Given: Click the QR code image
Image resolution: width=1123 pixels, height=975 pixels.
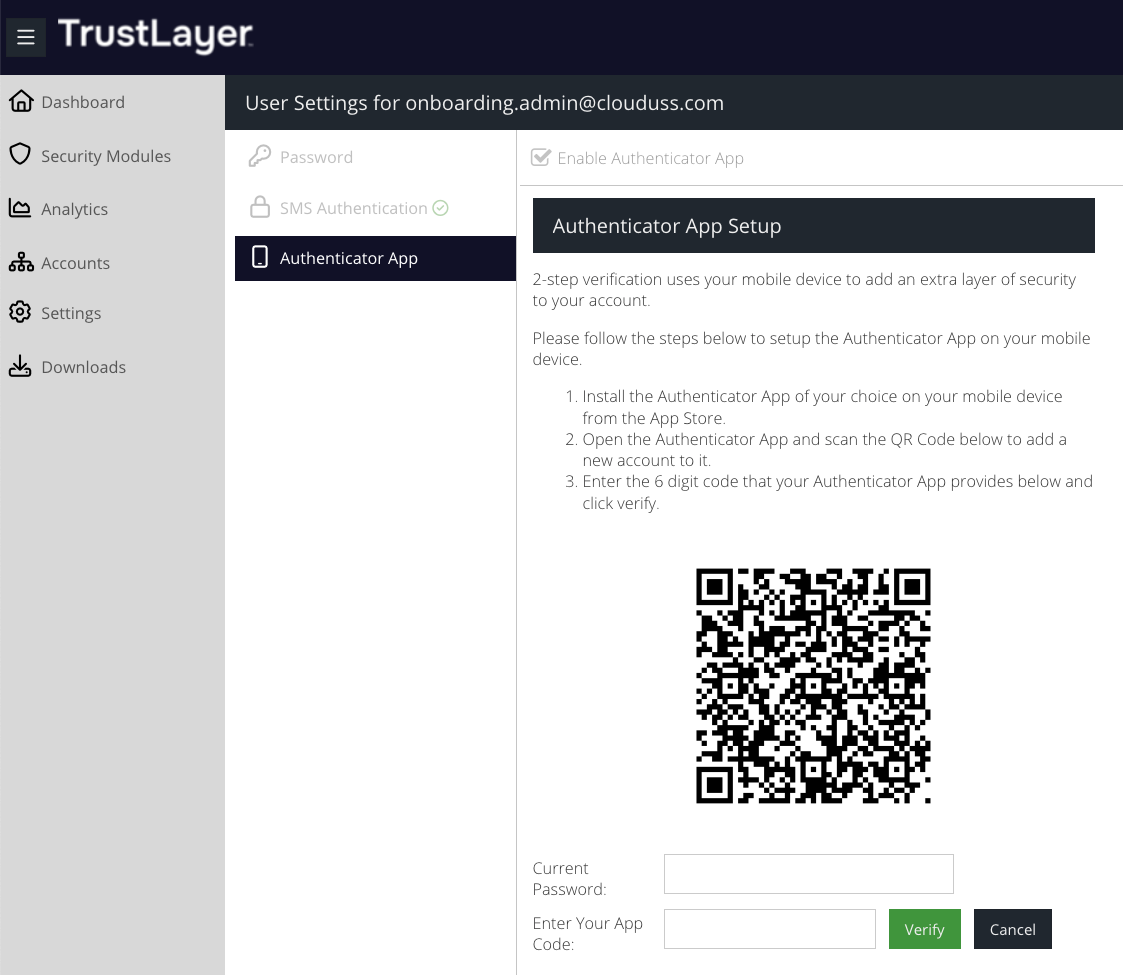Looking at the screenshot, I should [x=814, y=686].
